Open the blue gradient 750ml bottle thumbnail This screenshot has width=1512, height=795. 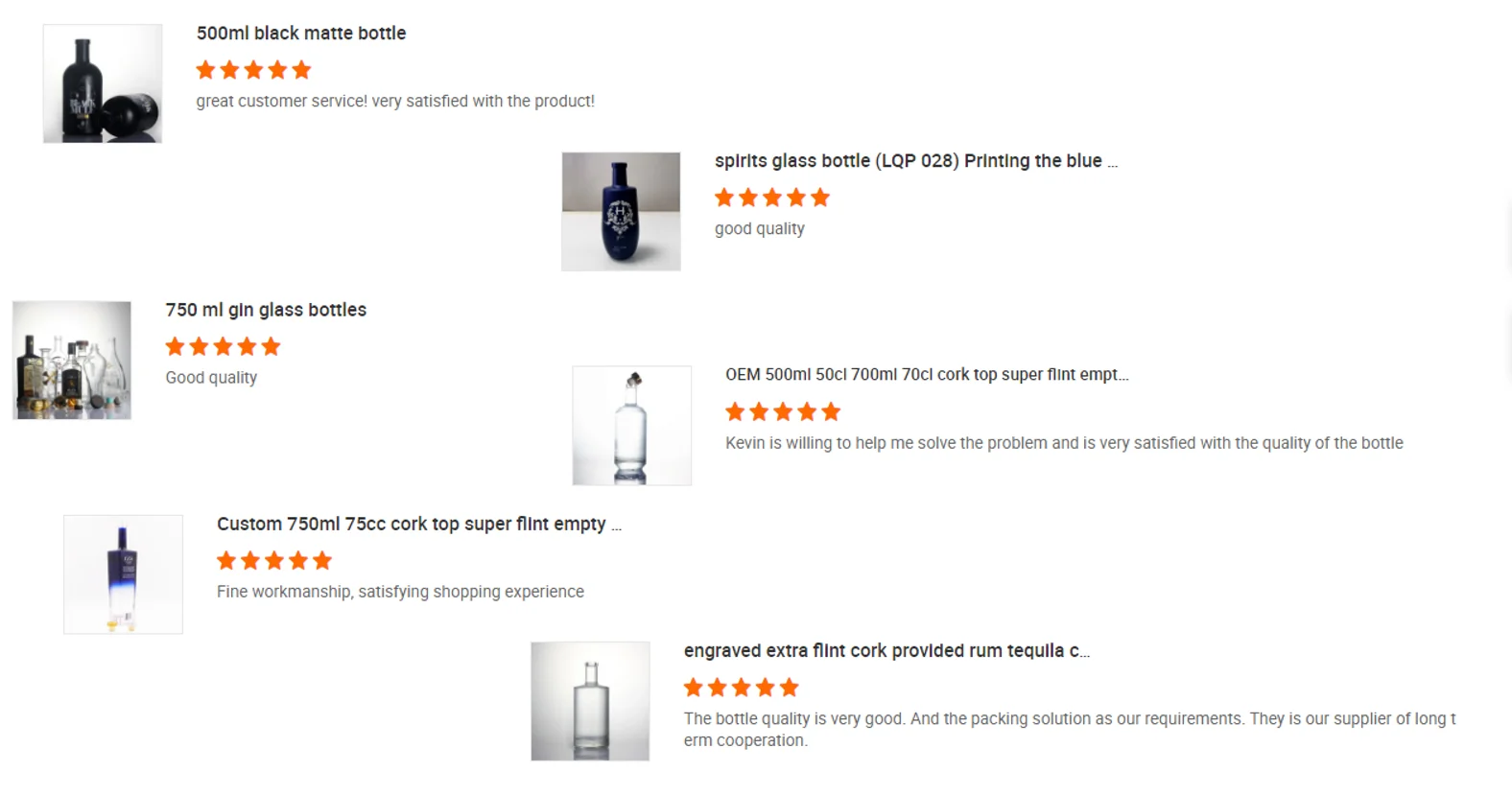tap(123, 573)
